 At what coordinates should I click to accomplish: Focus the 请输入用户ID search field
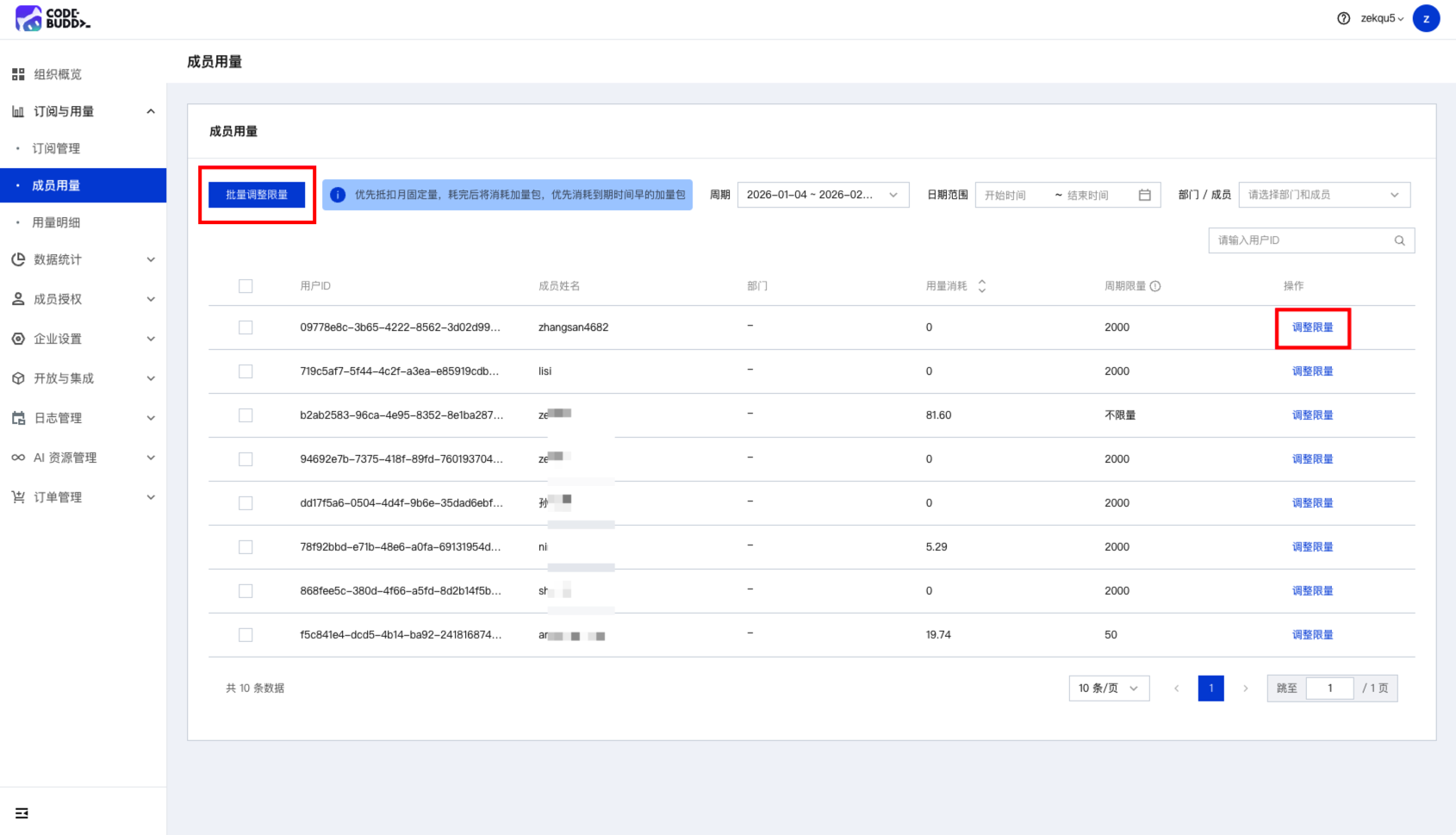[x=1301, y=240]
